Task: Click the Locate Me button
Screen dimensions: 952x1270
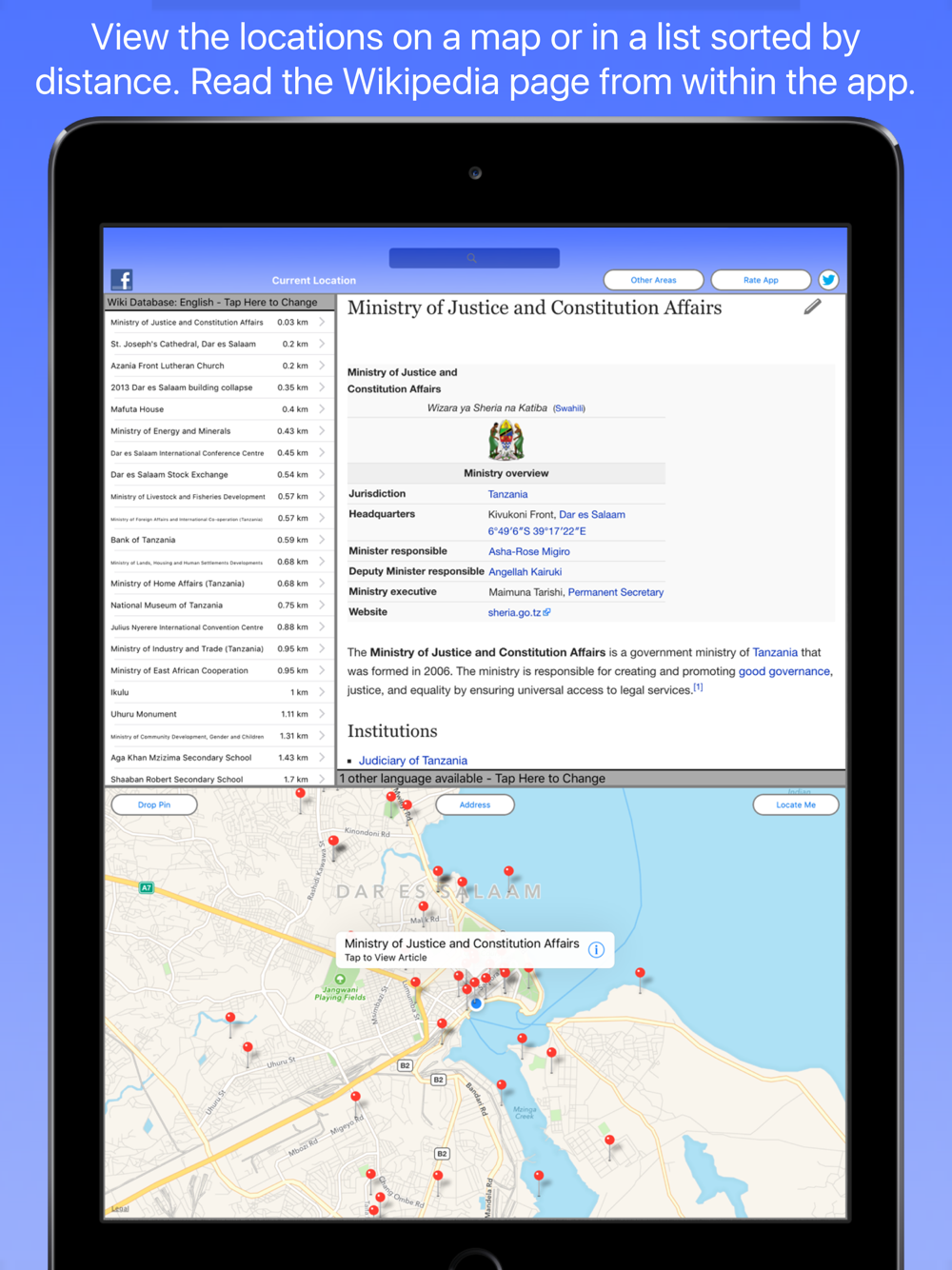Action: click(x=796, y=804)
